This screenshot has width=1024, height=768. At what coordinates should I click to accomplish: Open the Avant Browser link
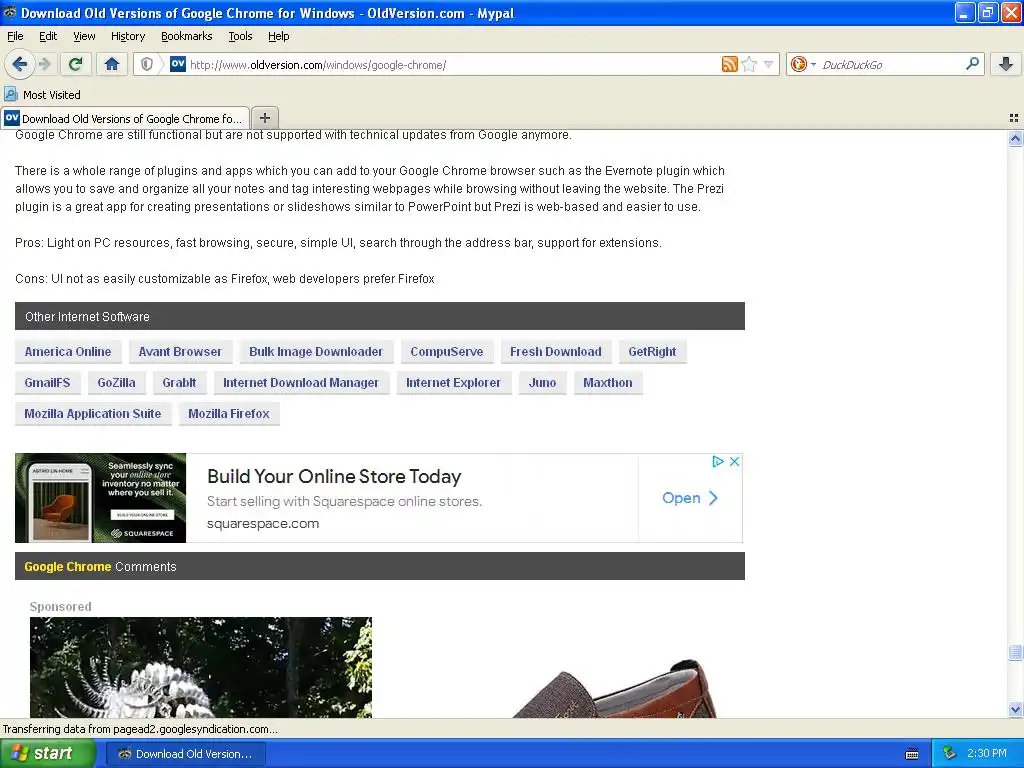click(180, 352)
